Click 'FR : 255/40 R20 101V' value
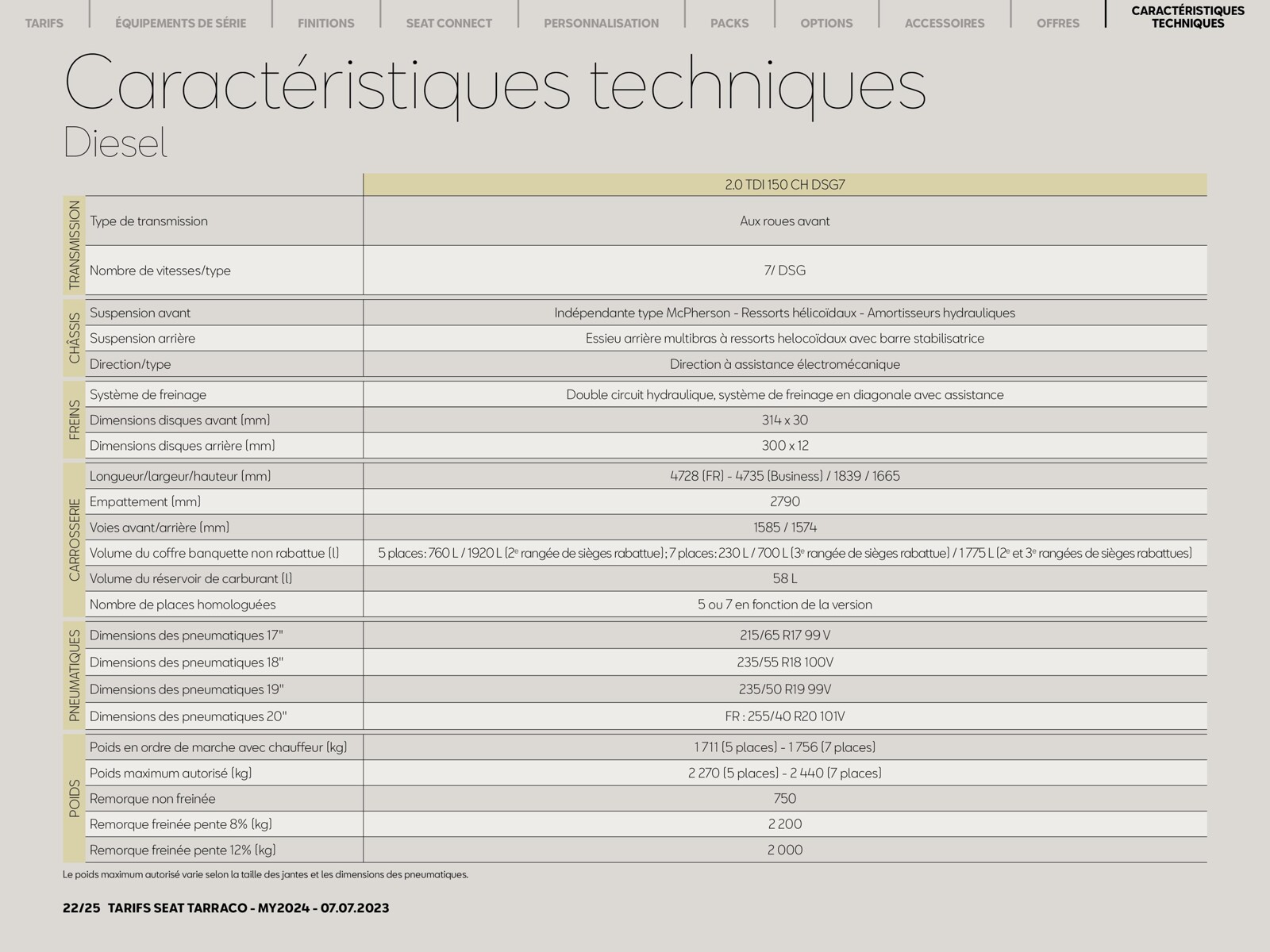This screenshot has width=1270, height=952. point(785,716)
